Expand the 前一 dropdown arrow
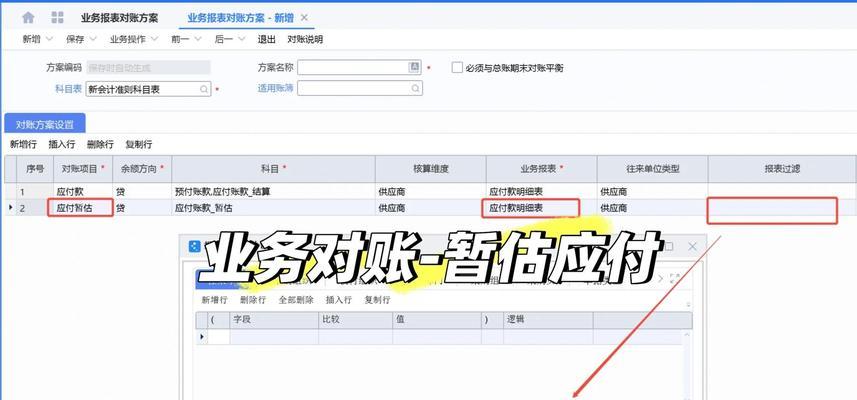Screen dimensions: 857x400 [198, 39]
